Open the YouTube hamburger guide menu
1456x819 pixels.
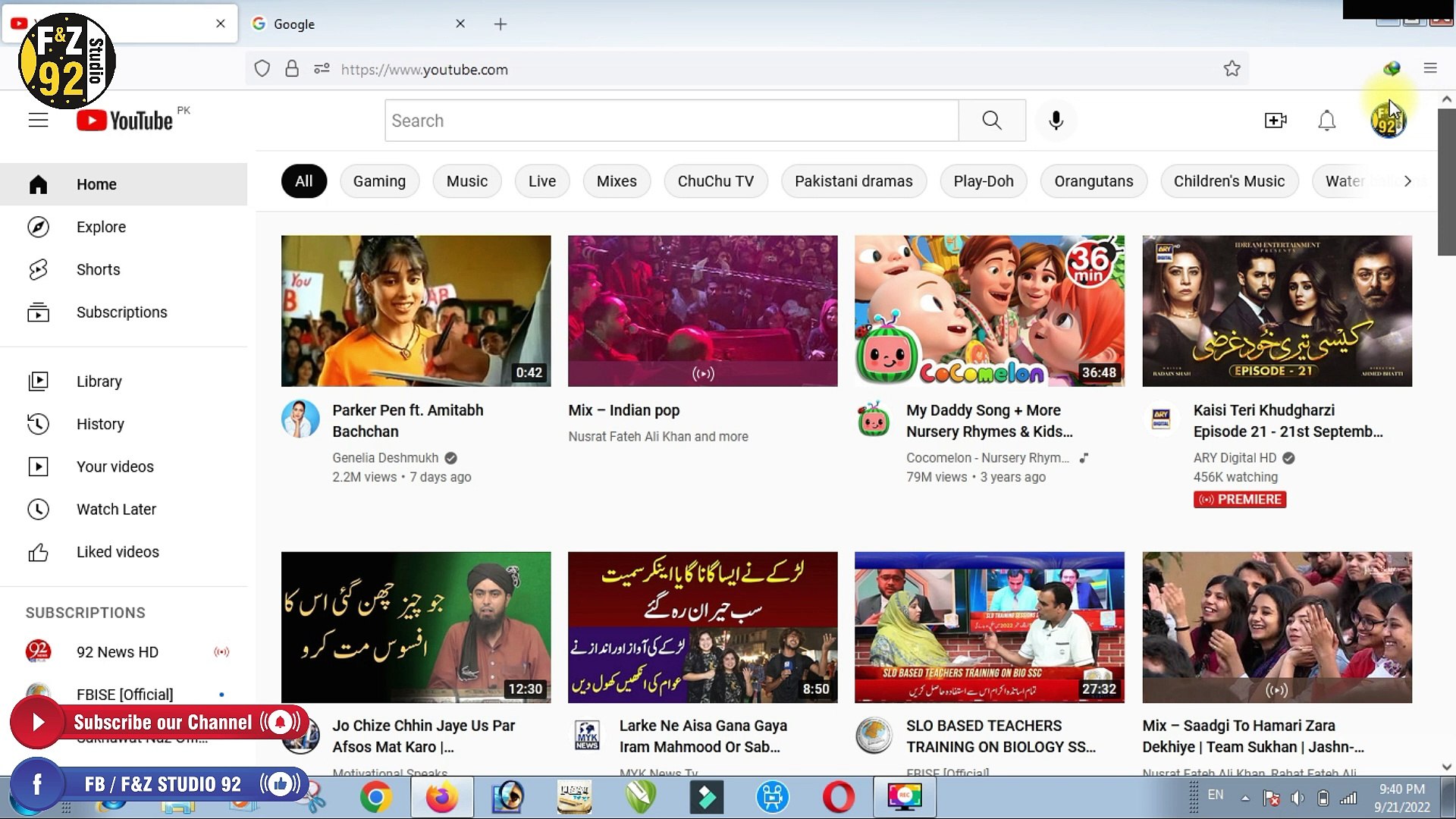point(38,121)
